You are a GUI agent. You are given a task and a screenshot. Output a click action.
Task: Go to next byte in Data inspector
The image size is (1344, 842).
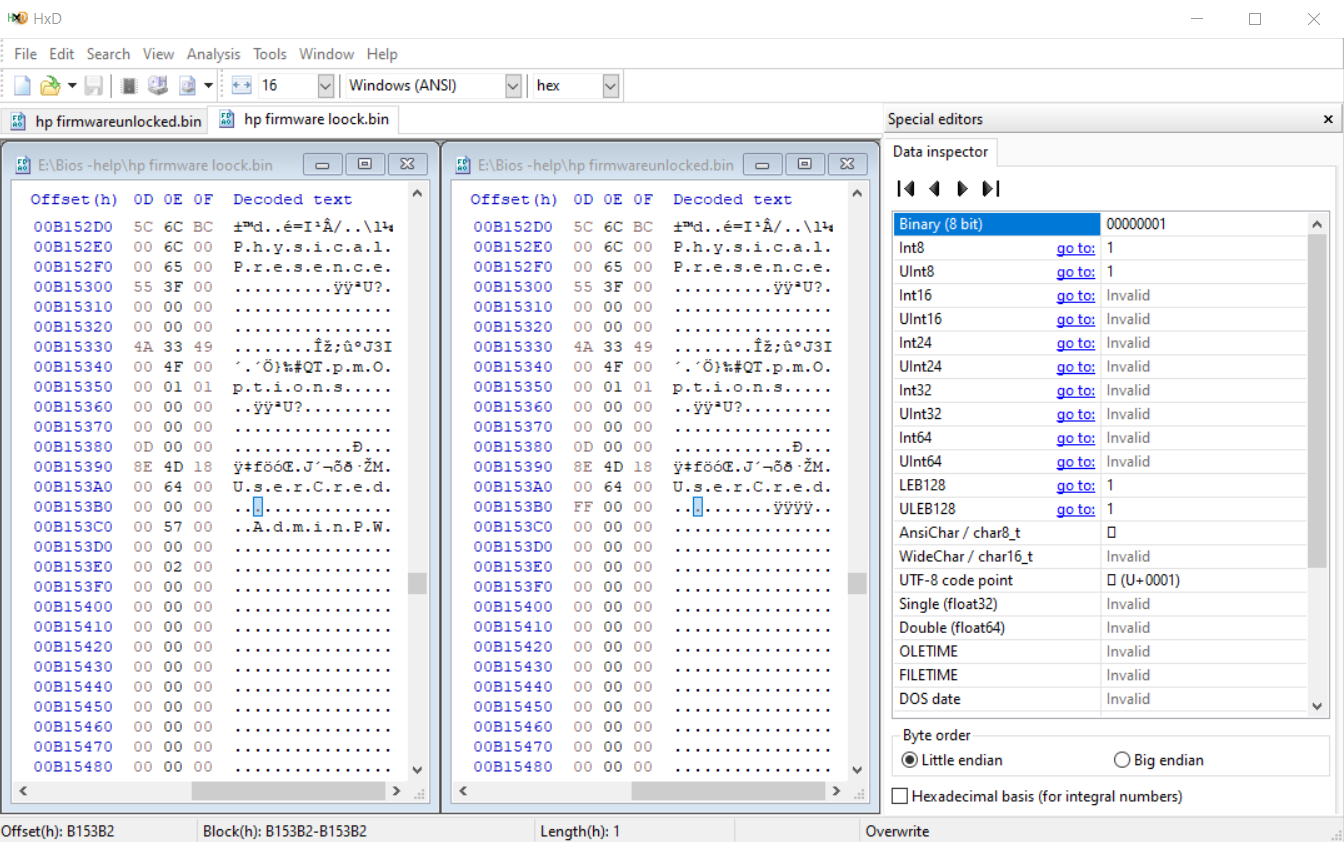[x=962, y=188]
